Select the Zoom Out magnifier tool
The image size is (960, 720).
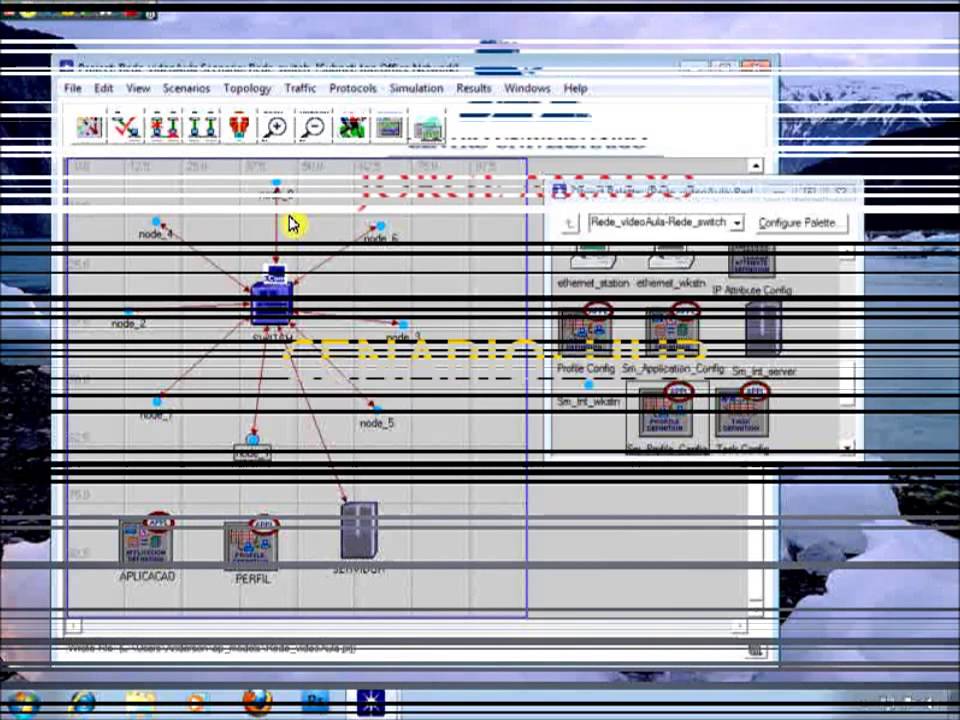(313, 127)
